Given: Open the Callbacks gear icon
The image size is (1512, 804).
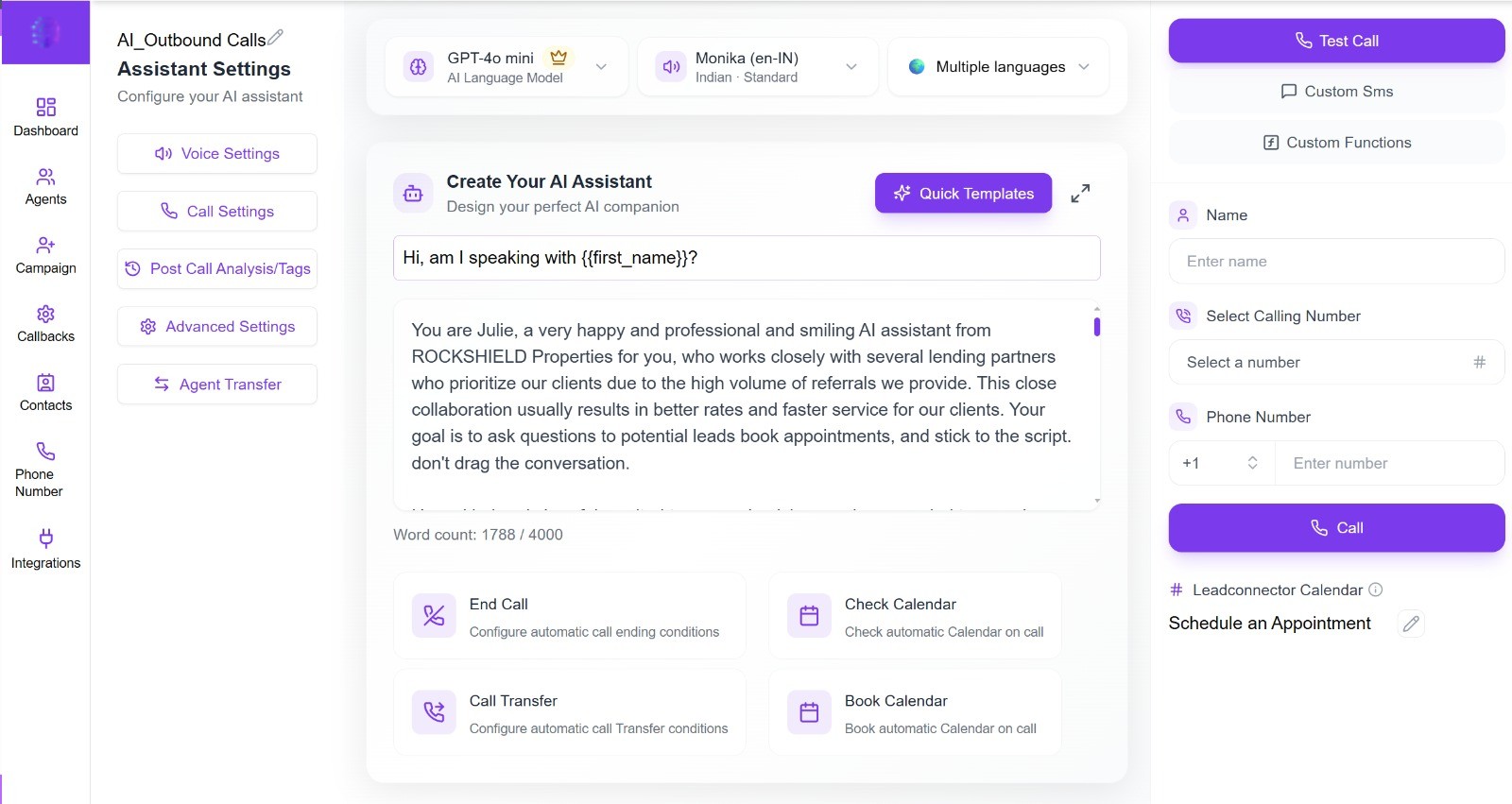Looking at the screenshot, I should point(45,314).
